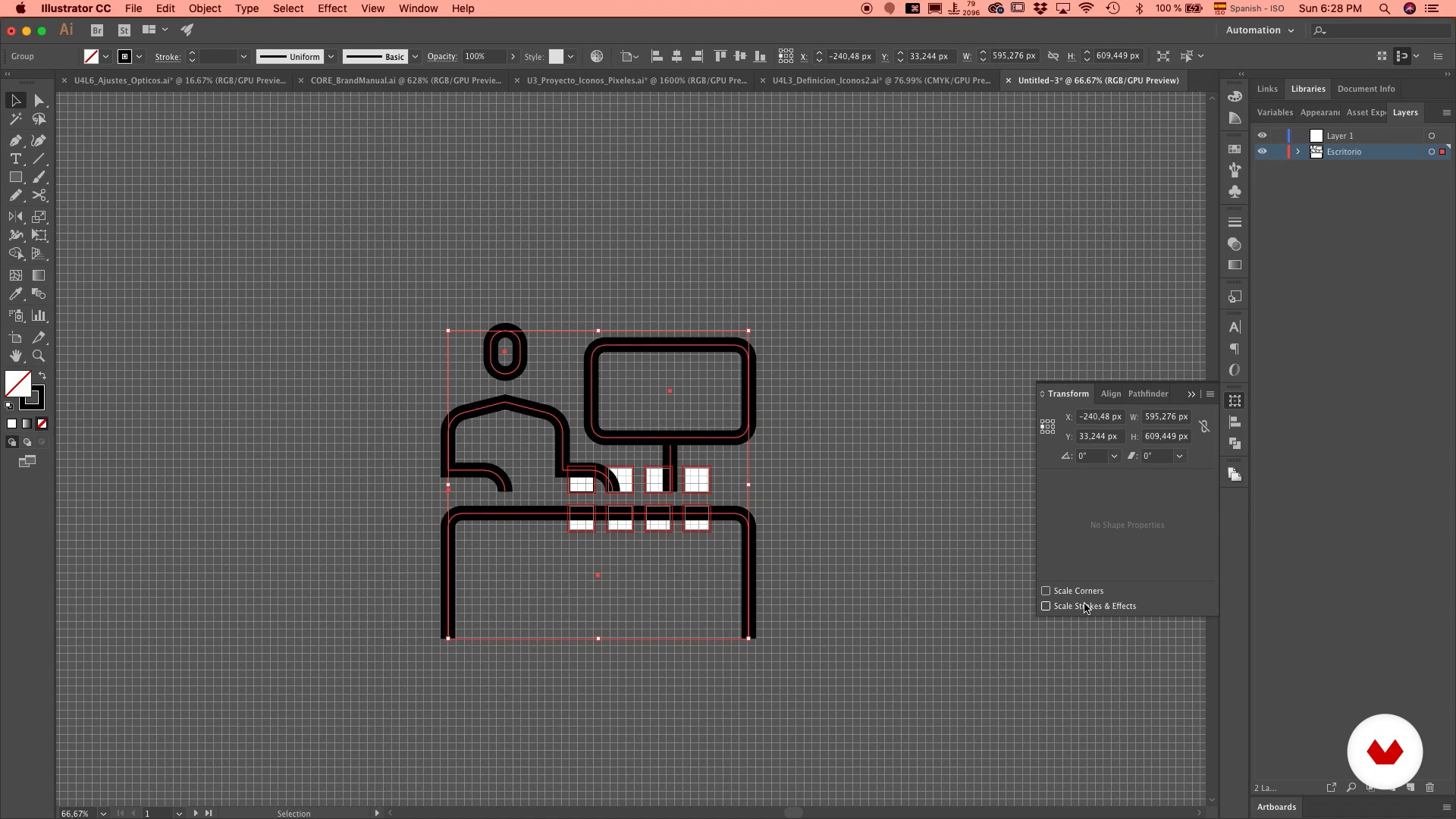Click Transform reference point locator
1456x819 pixels.
coord(1047,427)
